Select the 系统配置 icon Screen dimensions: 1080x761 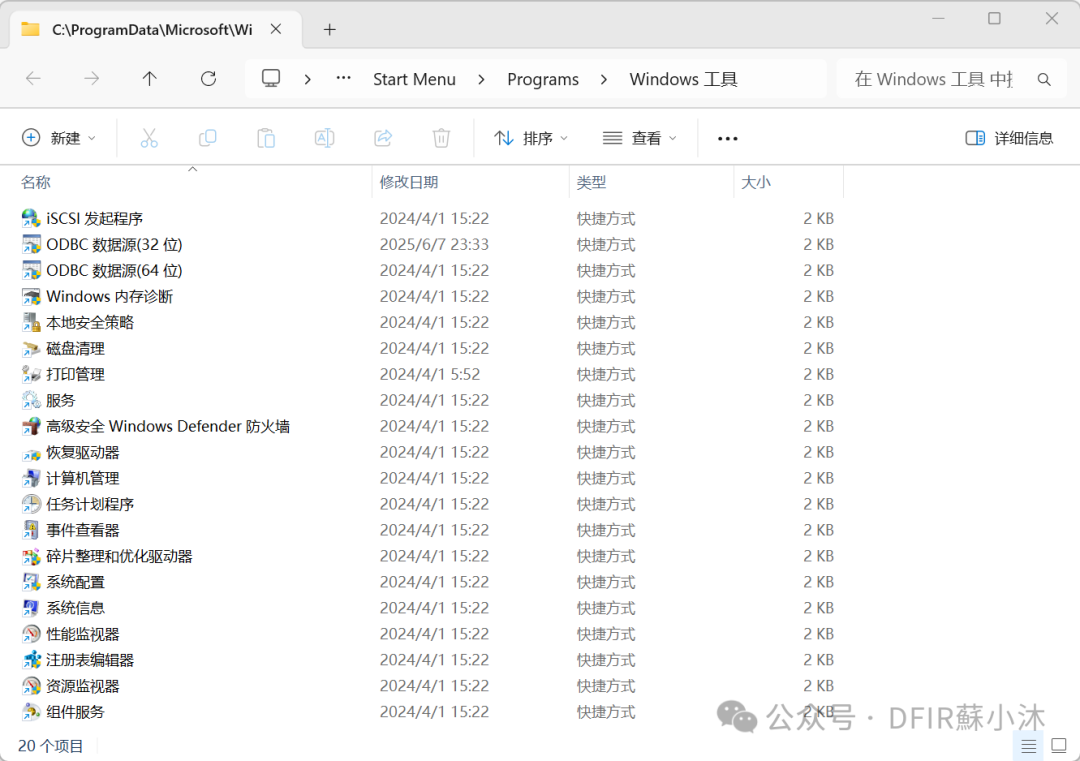(x=31, y=582)
